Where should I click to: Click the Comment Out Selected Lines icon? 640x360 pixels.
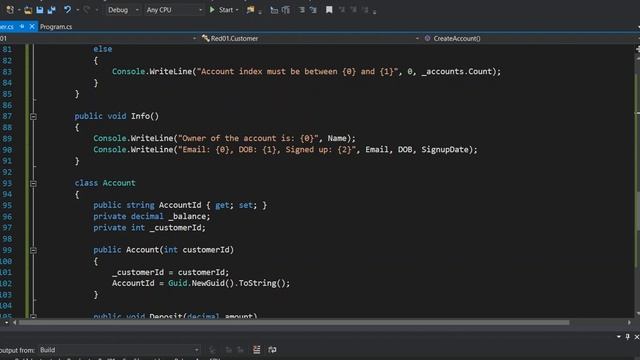pyautogui.click(x=274, y=10)
